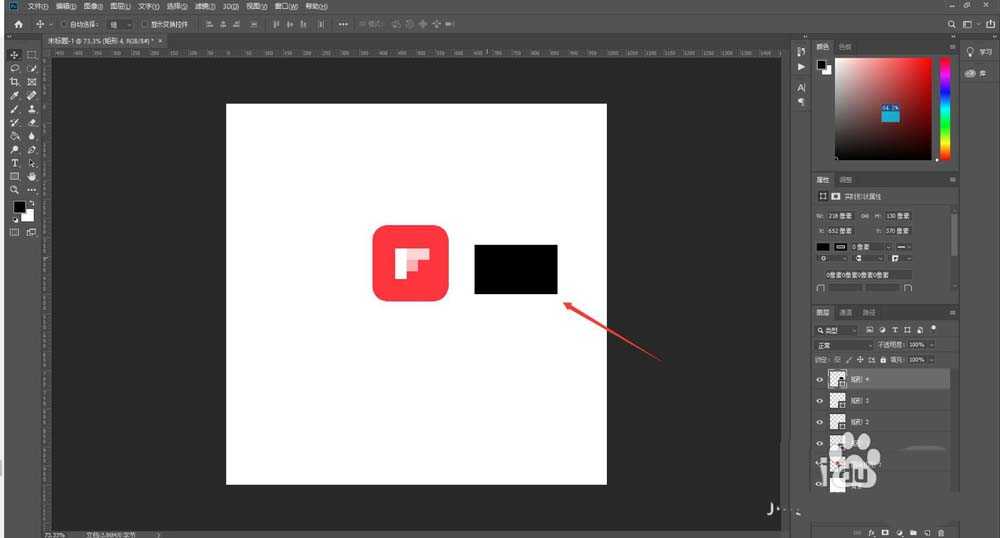Screen dimensions: 1000x538
Task: Open the blend mode 正常 dropdown
Action: pos(843,345)
